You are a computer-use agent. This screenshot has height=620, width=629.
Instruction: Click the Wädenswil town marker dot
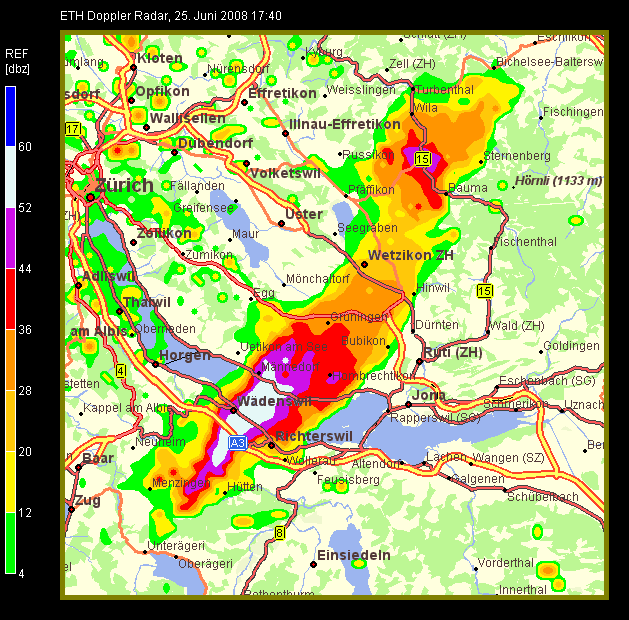point(233,410)
